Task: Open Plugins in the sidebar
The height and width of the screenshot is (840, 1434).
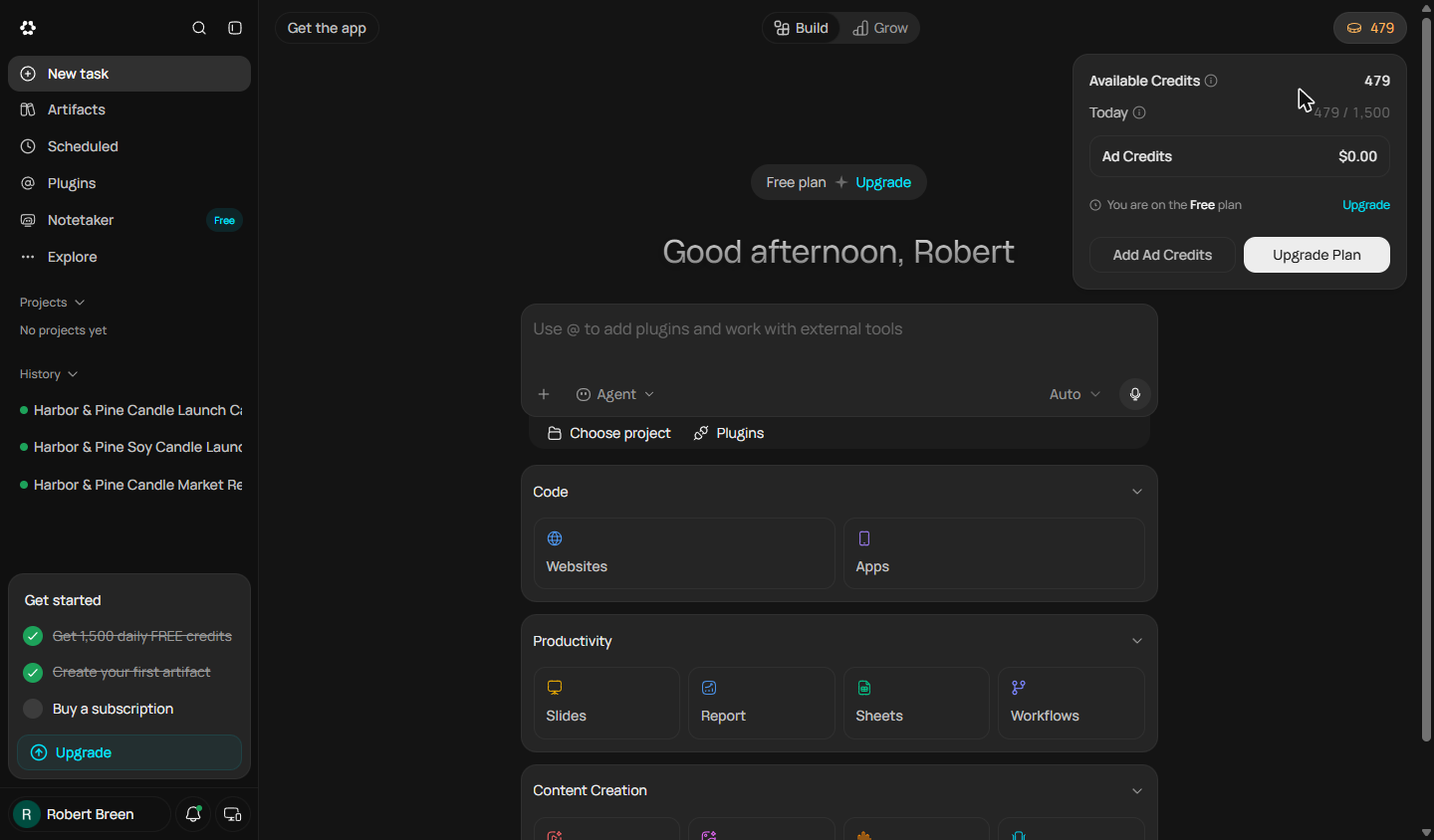Action: tap(129, 183)
